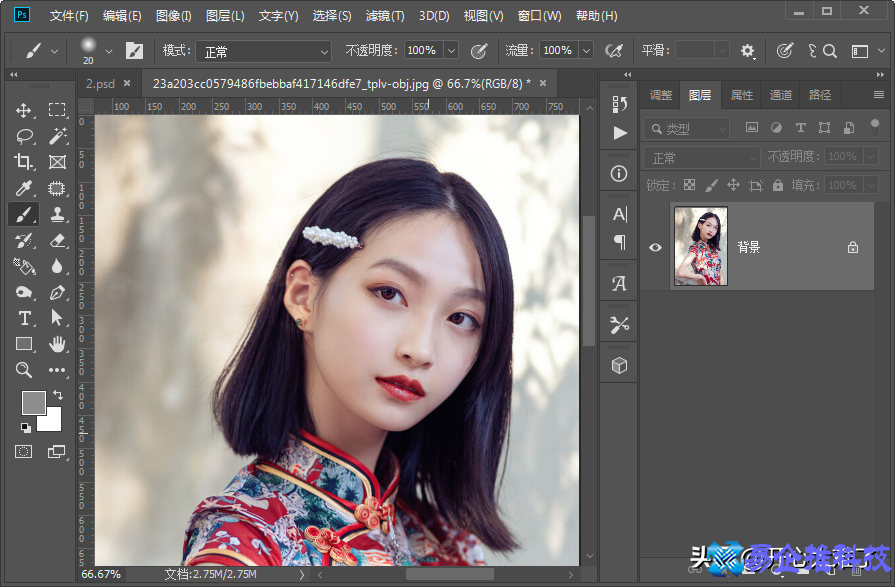Open the 滤镜(T) menu
This screenshot has height=587, width=895.
coord(385,16)
